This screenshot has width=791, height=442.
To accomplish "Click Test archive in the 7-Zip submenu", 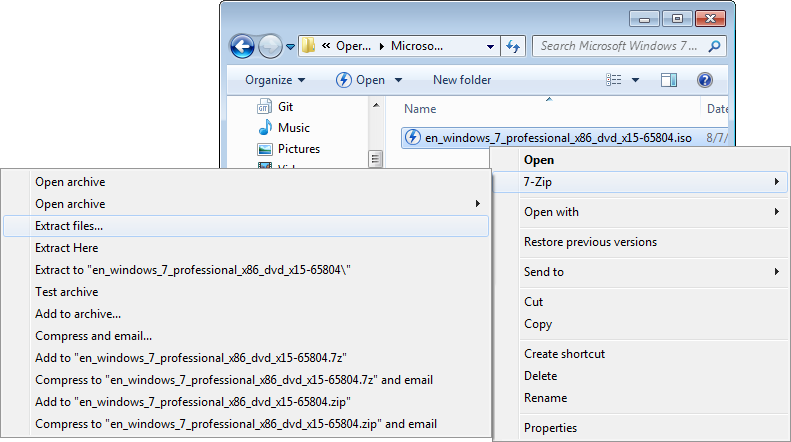I will point(67,292).
